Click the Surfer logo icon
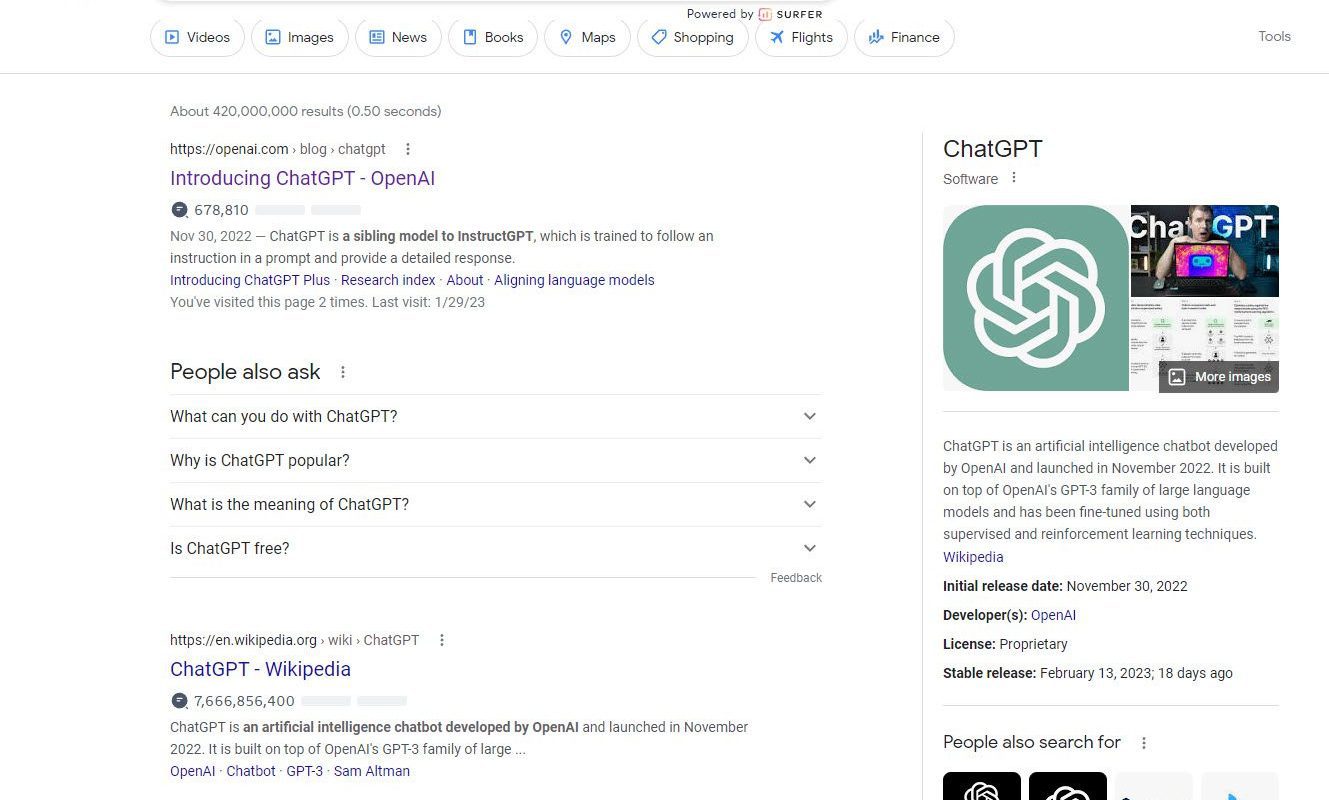Viewport: 1329px width, 800px height. tap(765, 14)
